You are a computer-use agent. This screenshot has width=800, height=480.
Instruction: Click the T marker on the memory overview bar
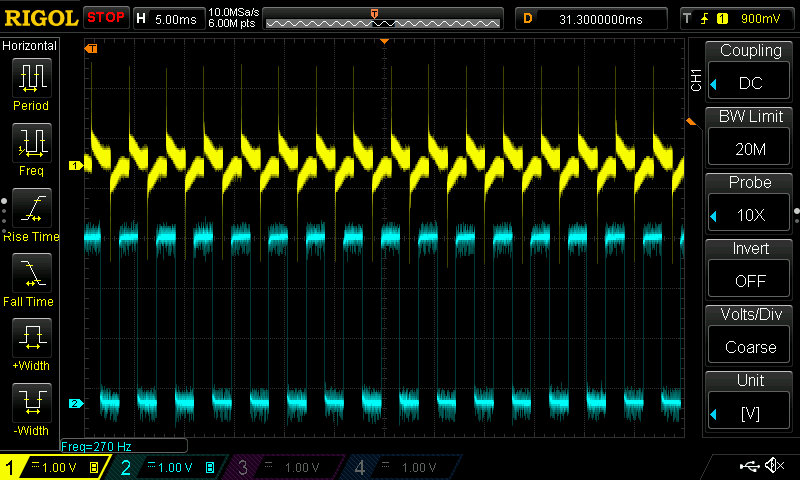(x=374, y=13)
